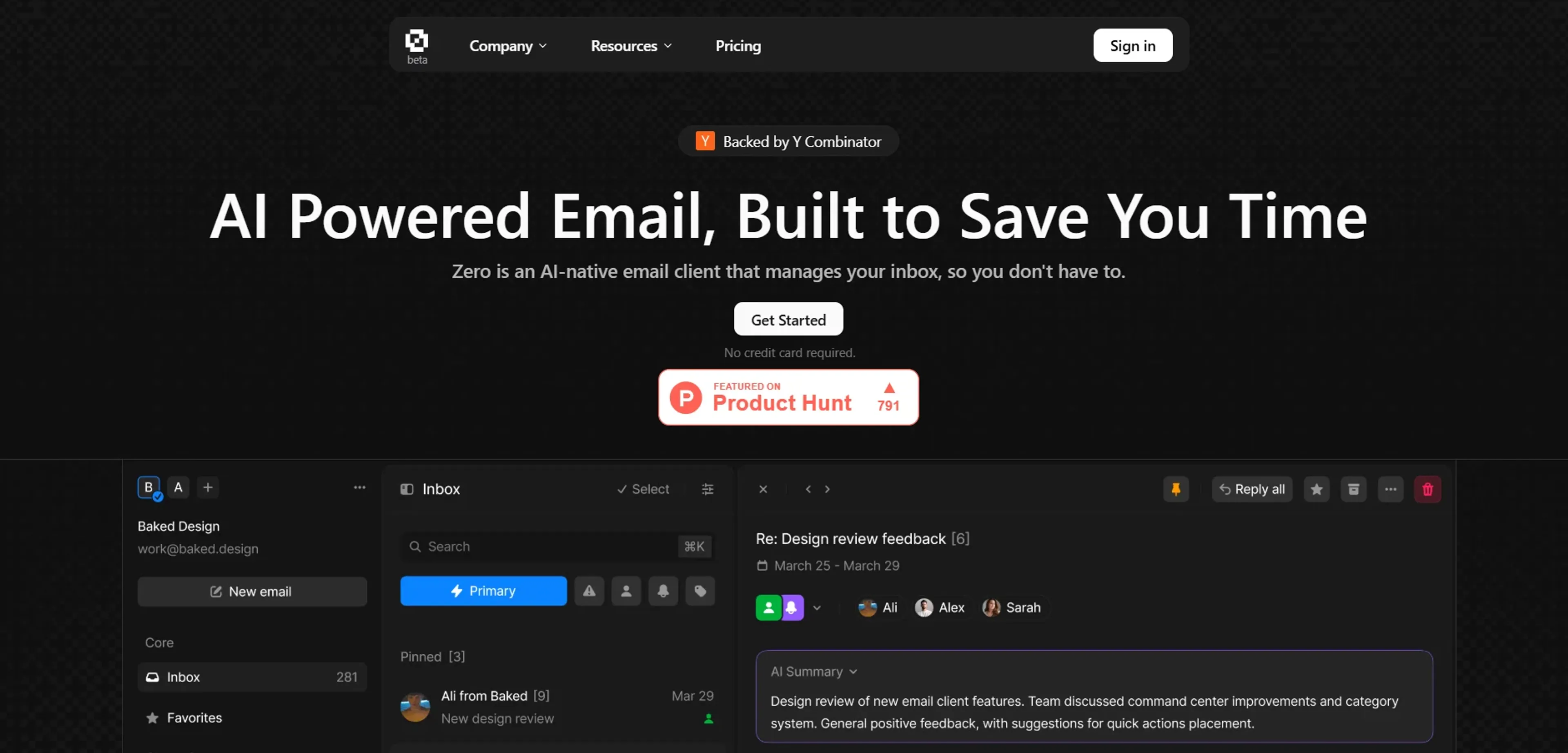Open the Resources dropdown menu

click(x=631, y=46)
